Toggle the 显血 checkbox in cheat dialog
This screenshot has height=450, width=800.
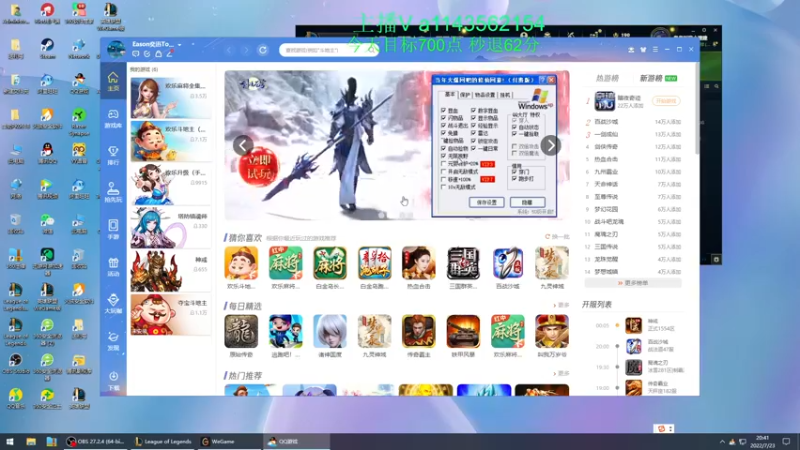(x=443, y=110)
